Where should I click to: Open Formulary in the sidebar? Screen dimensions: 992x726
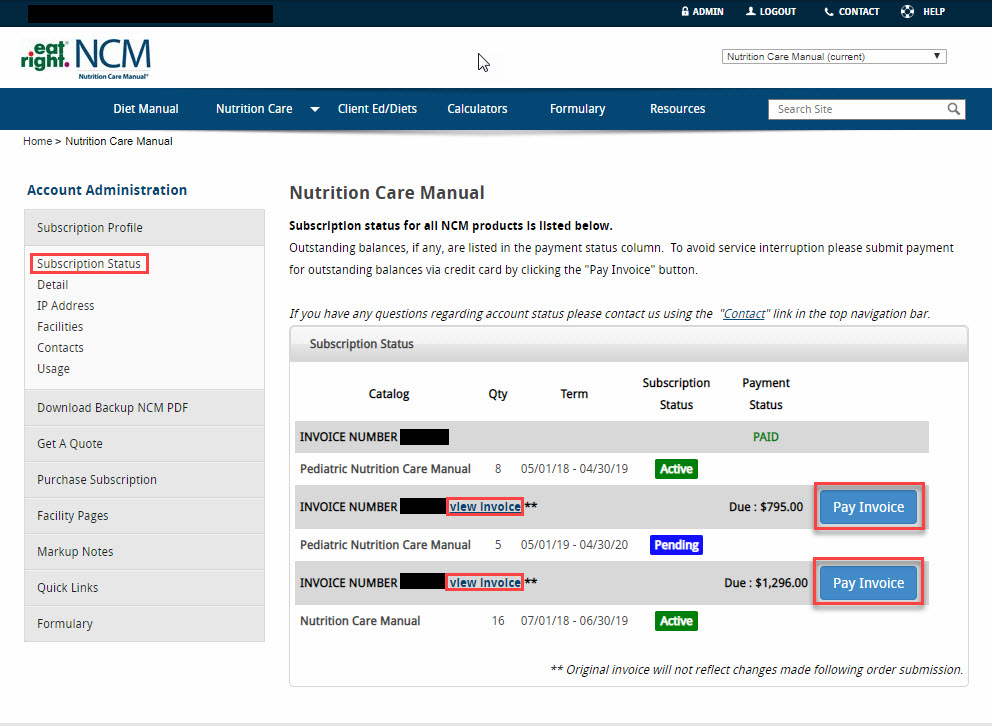[144, 624]
